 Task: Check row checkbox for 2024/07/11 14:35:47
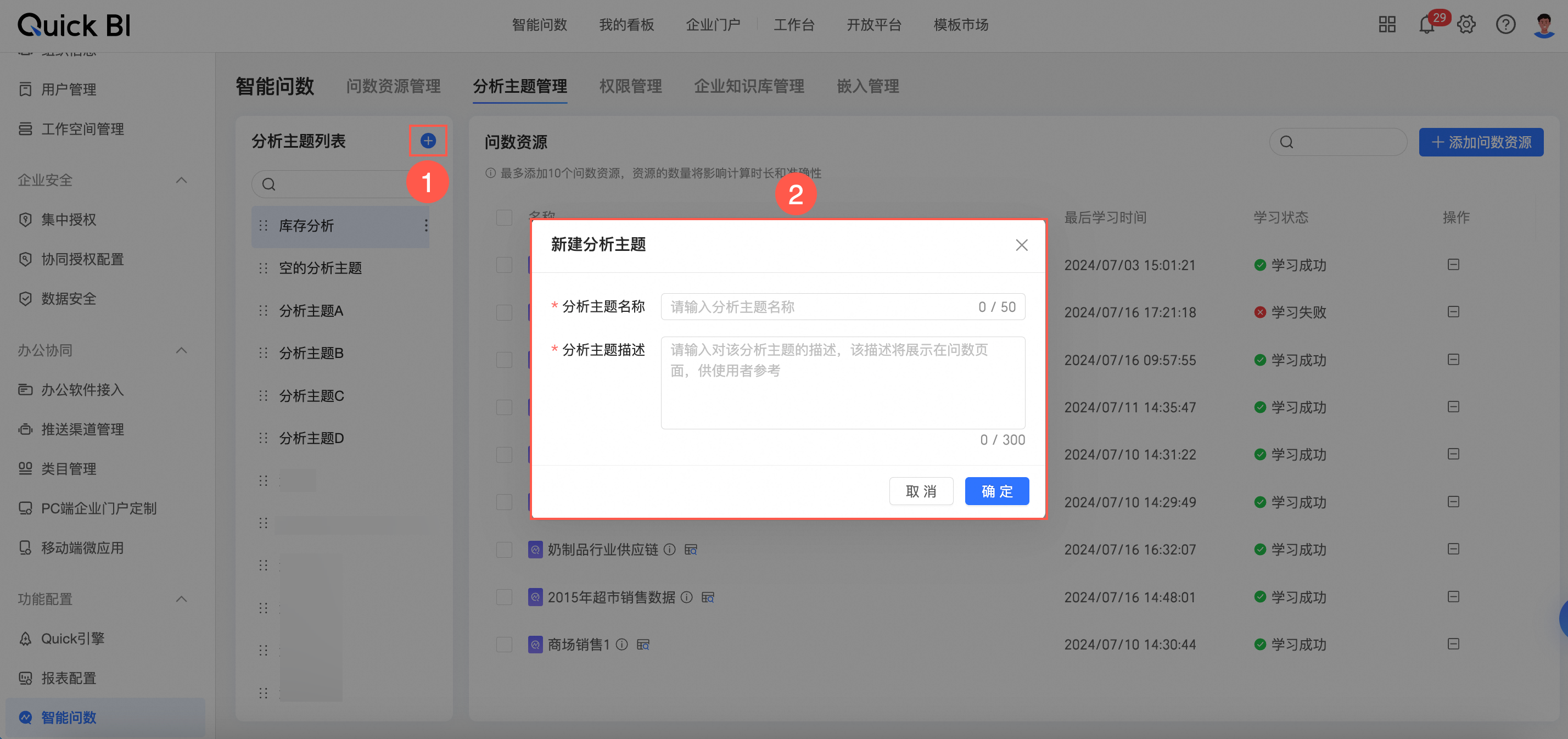[x=504, y=407]
